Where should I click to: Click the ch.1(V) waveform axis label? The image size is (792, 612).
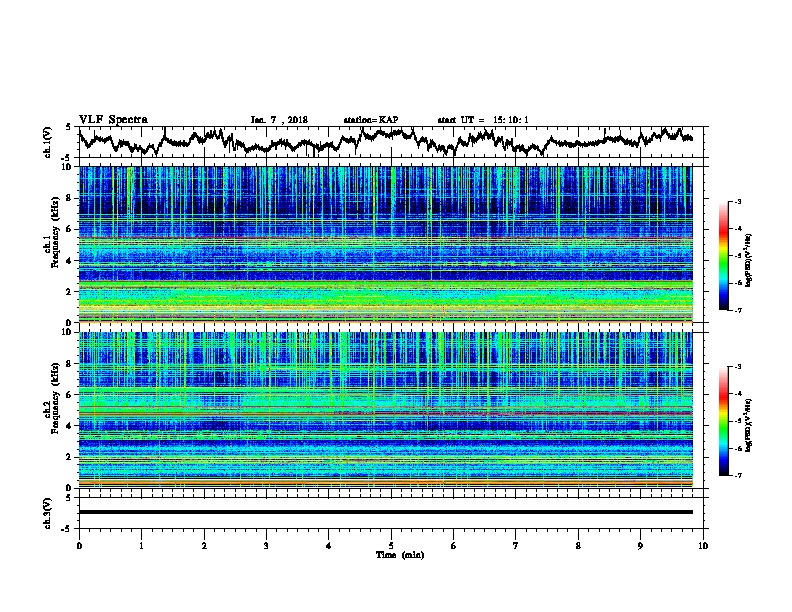coord(47,142)
